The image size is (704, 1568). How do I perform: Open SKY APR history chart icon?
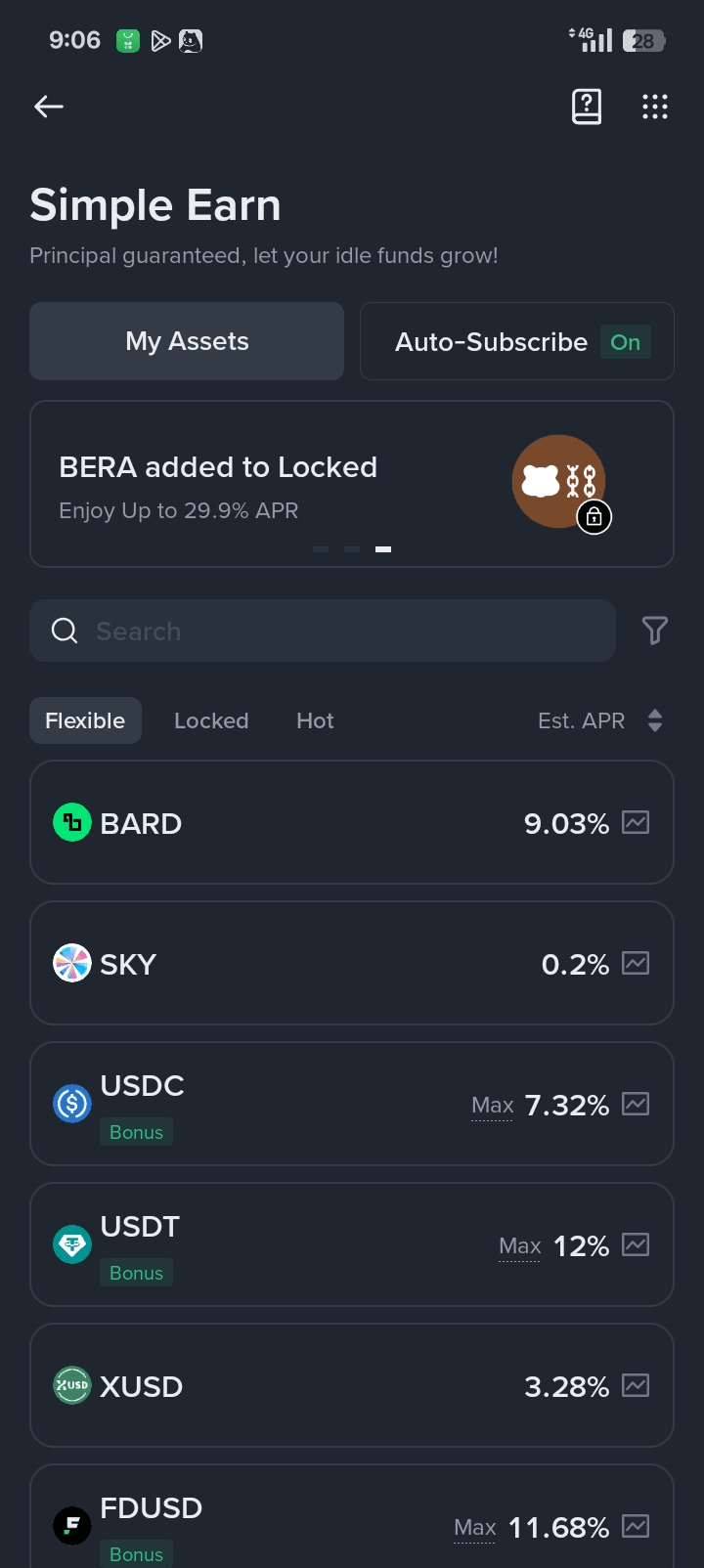point(636,964)
